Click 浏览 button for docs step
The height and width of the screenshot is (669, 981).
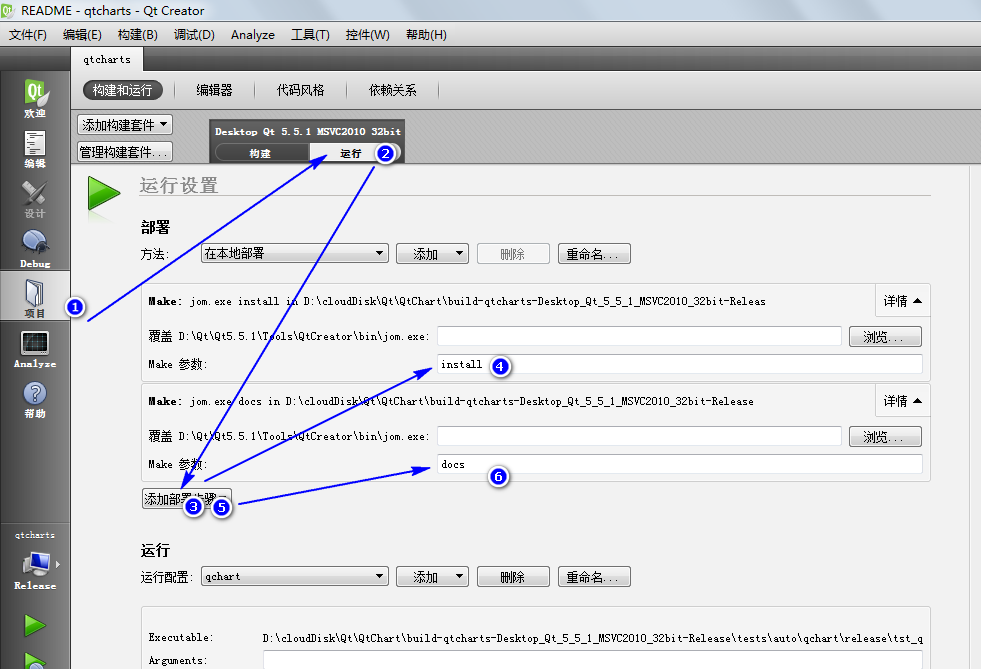[885, 437]
